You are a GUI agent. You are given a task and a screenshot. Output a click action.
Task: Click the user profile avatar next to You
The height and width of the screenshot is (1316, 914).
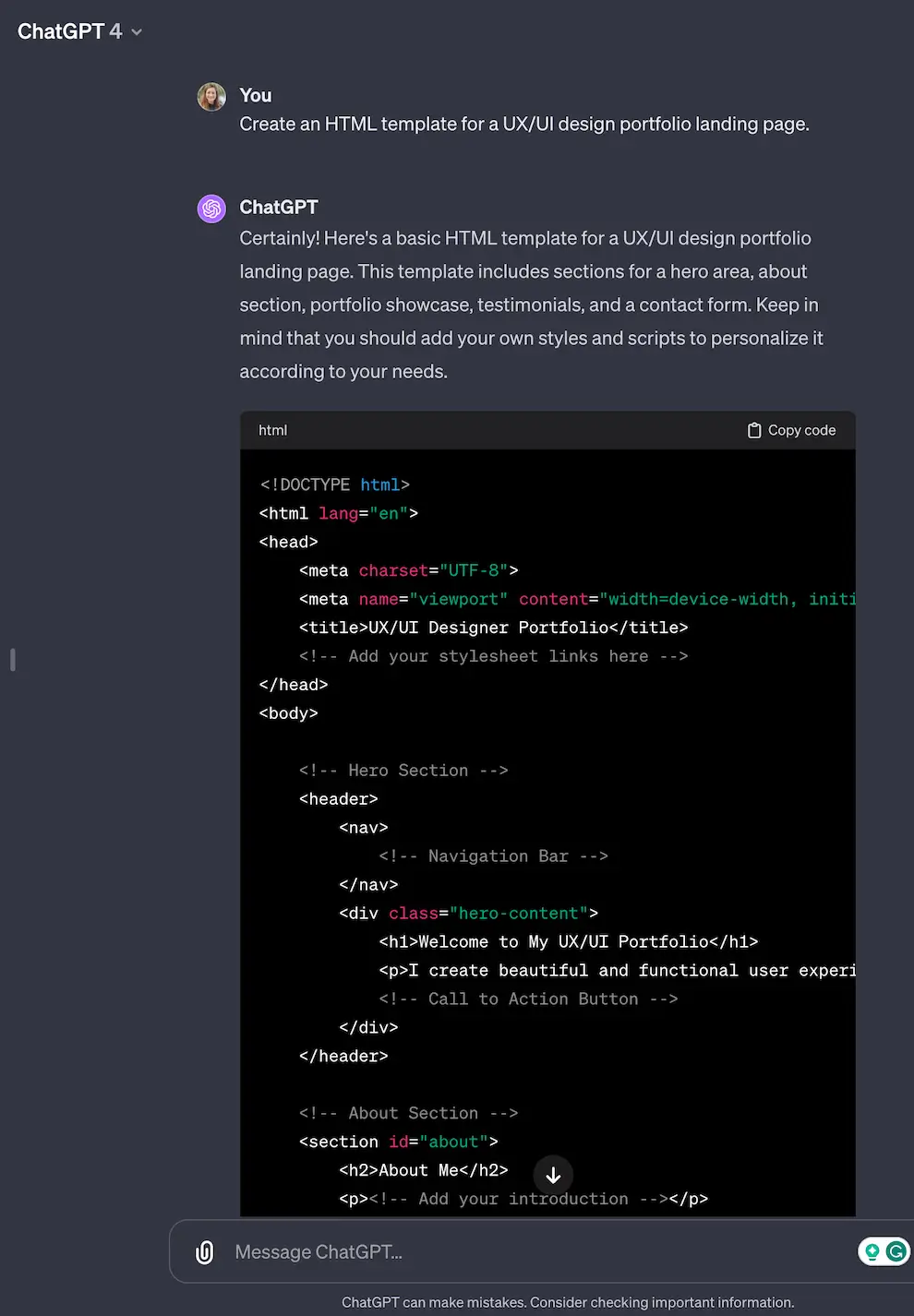(x=211, y=96)
